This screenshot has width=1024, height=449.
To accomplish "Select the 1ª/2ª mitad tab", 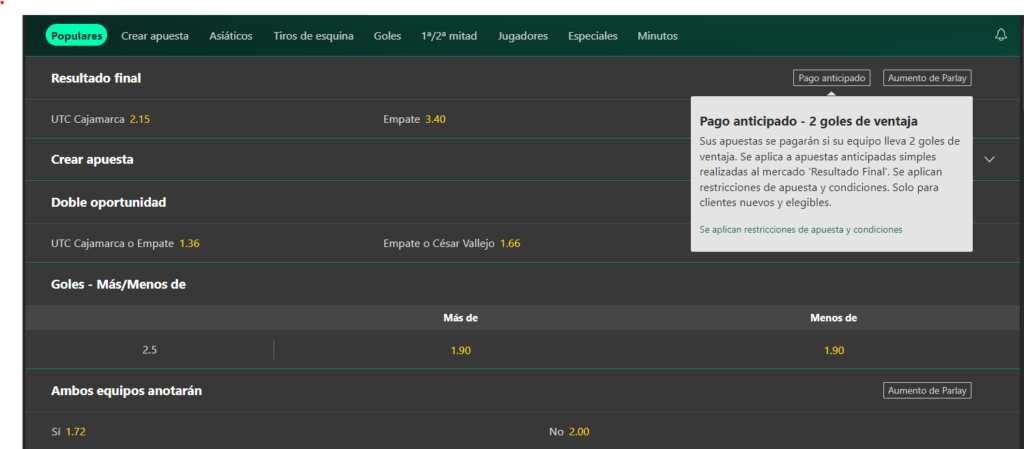I will click(x=449, y=36).
